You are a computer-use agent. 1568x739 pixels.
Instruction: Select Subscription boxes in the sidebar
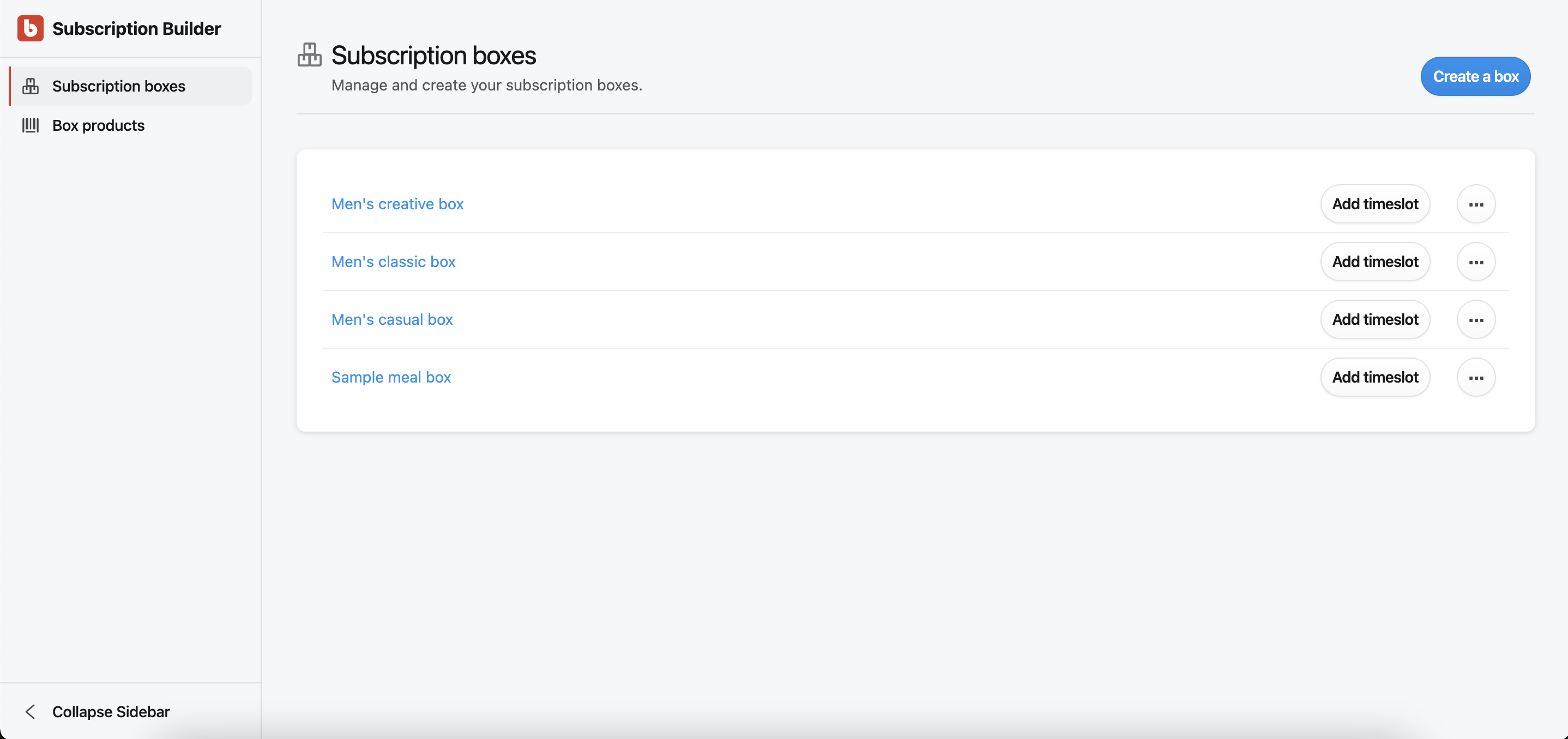pyautogui.click(x=119, y=86)
